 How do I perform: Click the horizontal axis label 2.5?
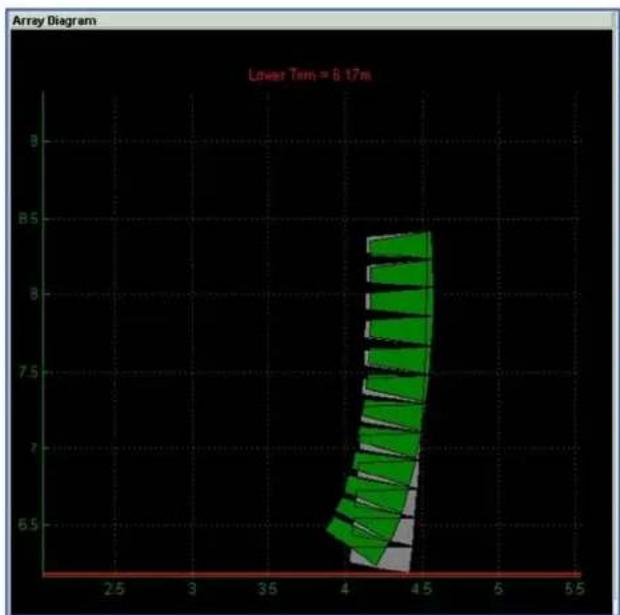coord(115,589)
